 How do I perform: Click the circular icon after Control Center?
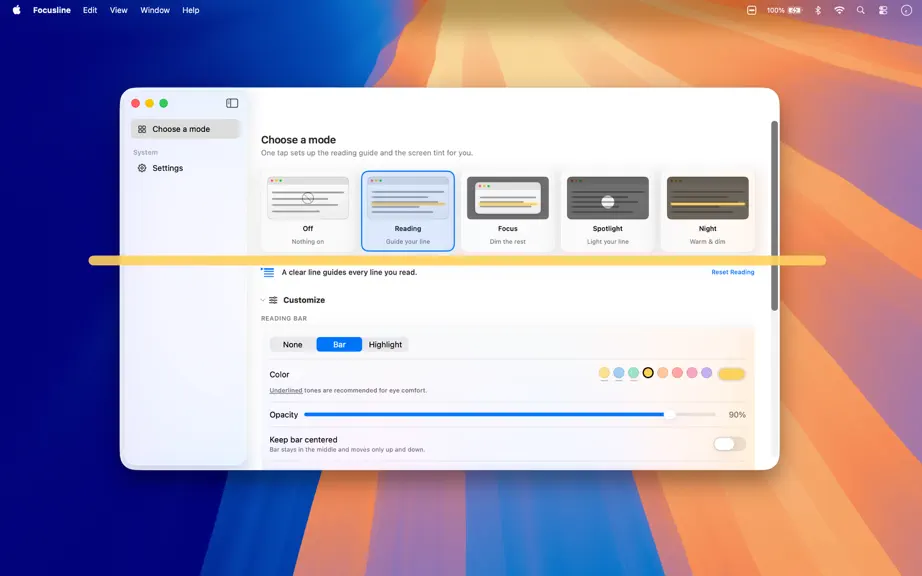pyautogui.click(x=906, y=10)
